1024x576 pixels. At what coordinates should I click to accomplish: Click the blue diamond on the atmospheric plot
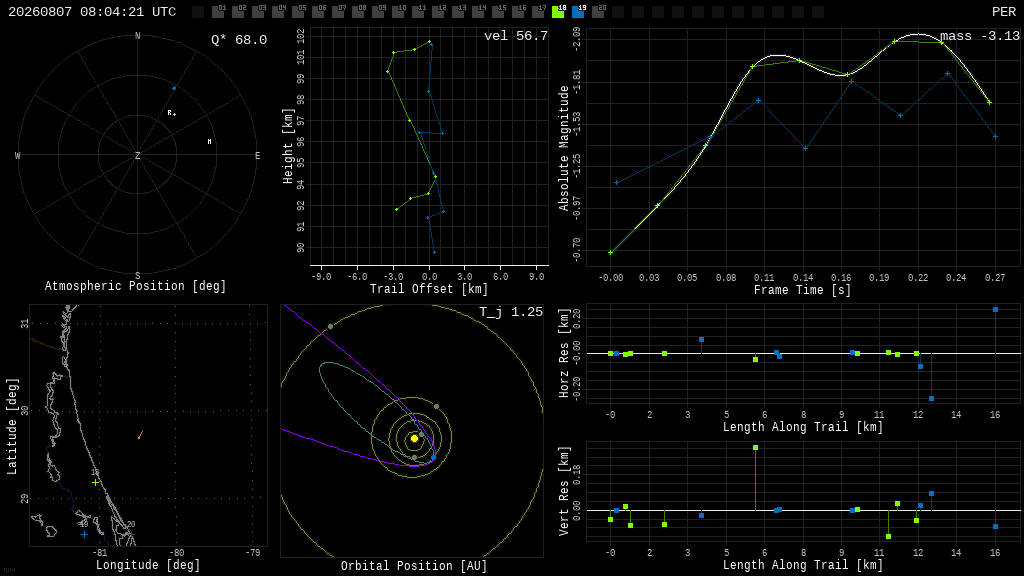pos(174,88)
